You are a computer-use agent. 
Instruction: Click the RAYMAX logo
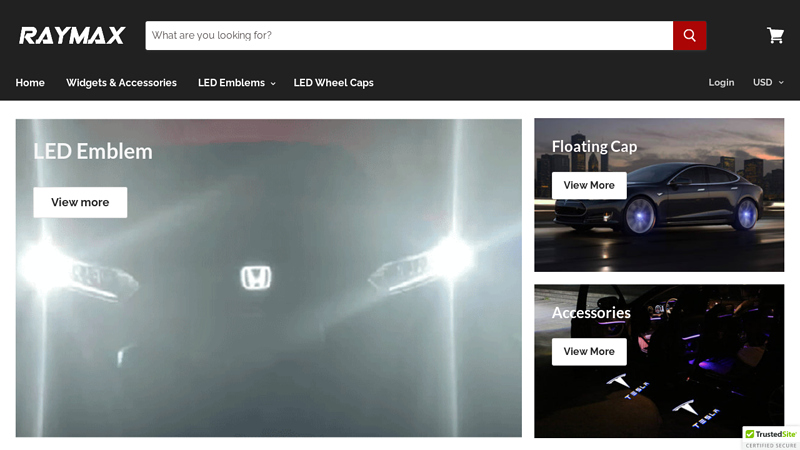72,36
